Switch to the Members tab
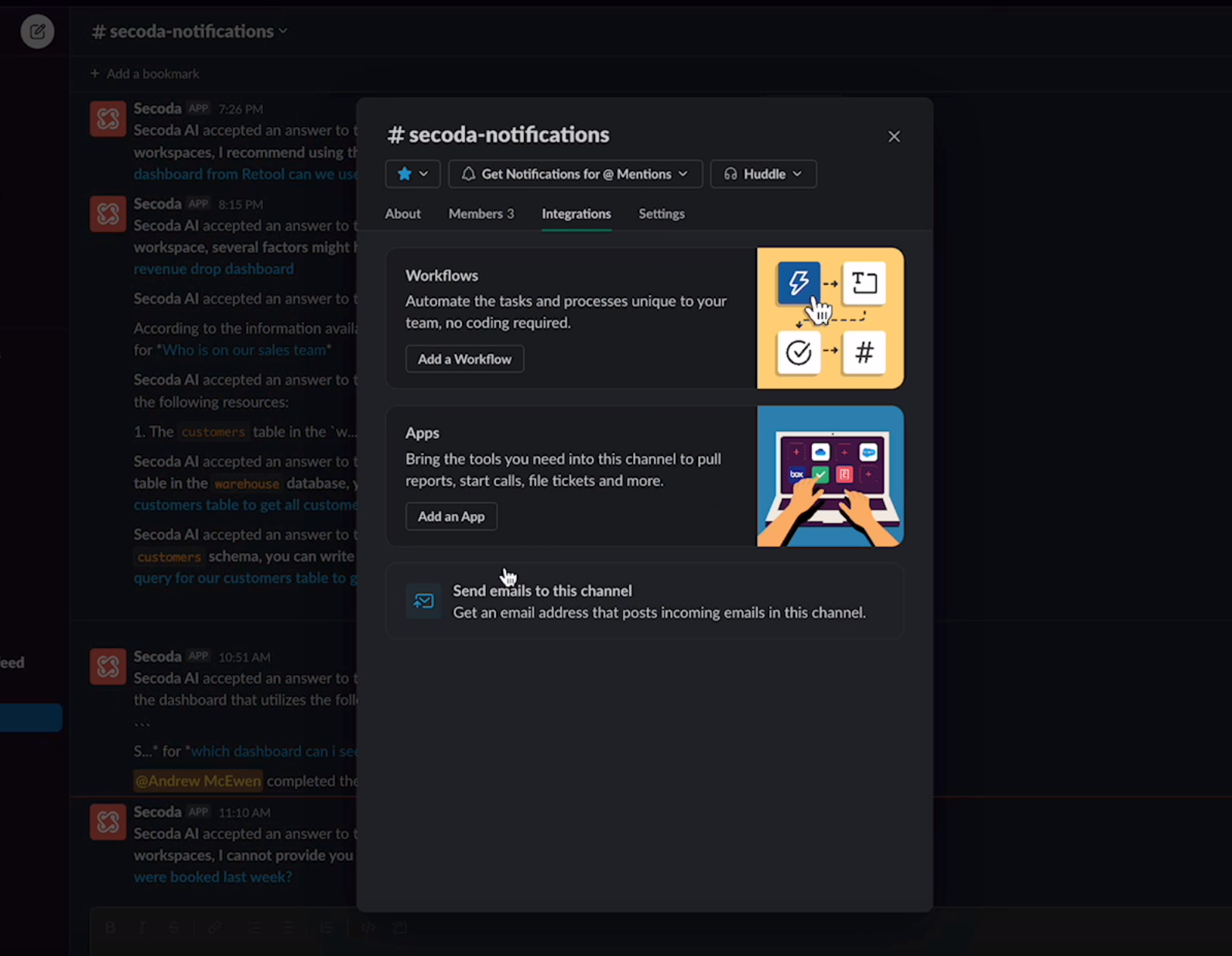The height and width of the screenshot is (956, 1232). point(481,214)
